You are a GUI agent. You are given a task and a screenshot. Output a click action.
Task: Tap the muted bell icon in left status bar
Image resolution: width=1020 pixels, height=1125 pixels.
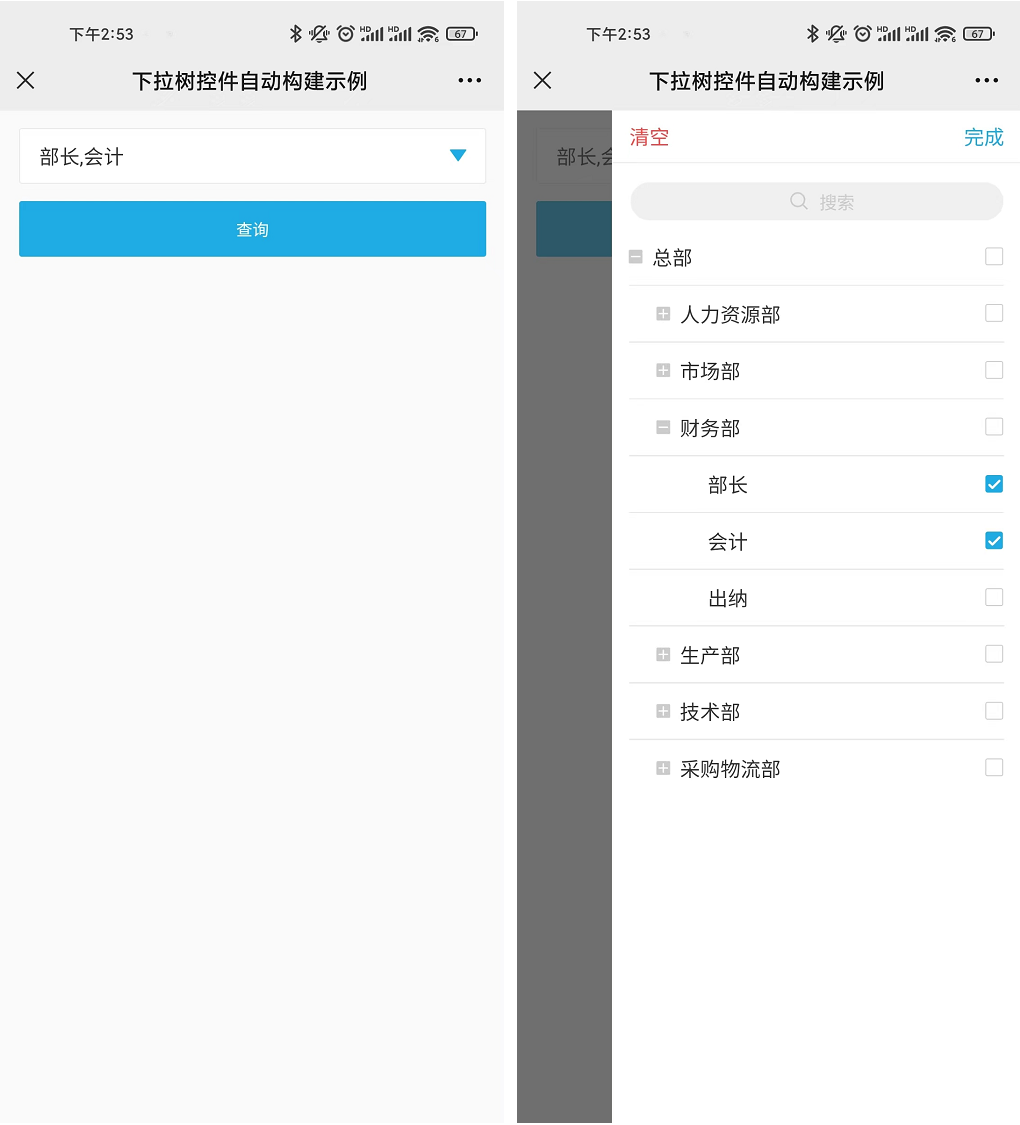pos(319,34)
